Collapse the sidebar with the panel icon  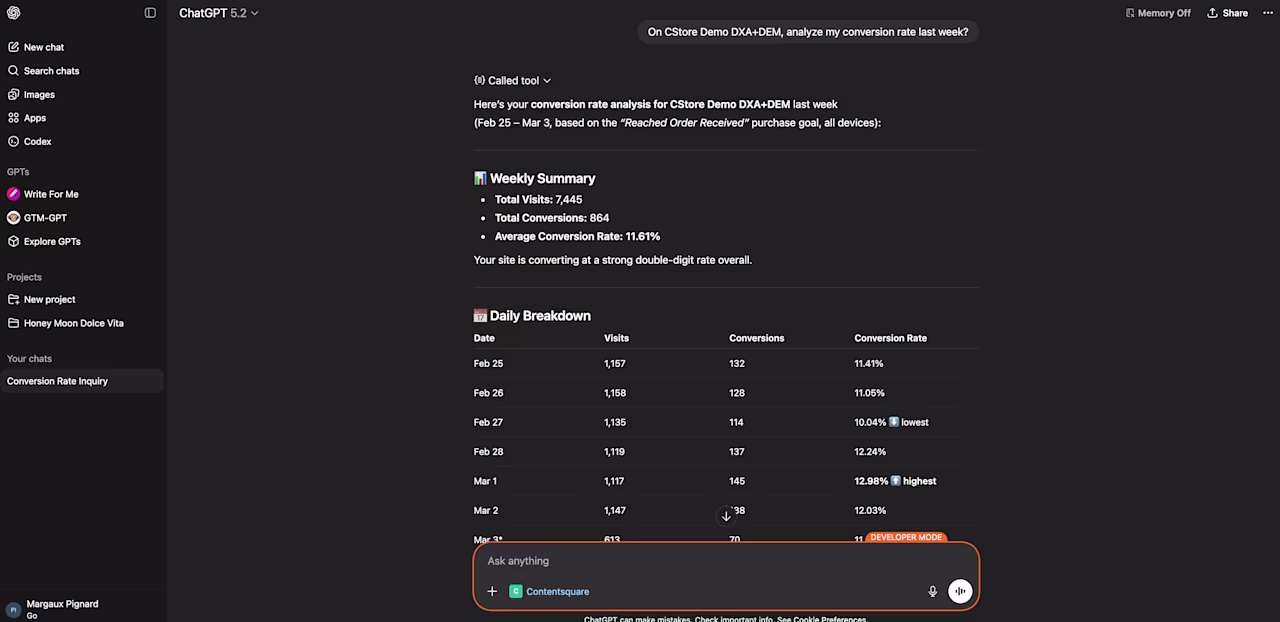[x=150, y=13]
